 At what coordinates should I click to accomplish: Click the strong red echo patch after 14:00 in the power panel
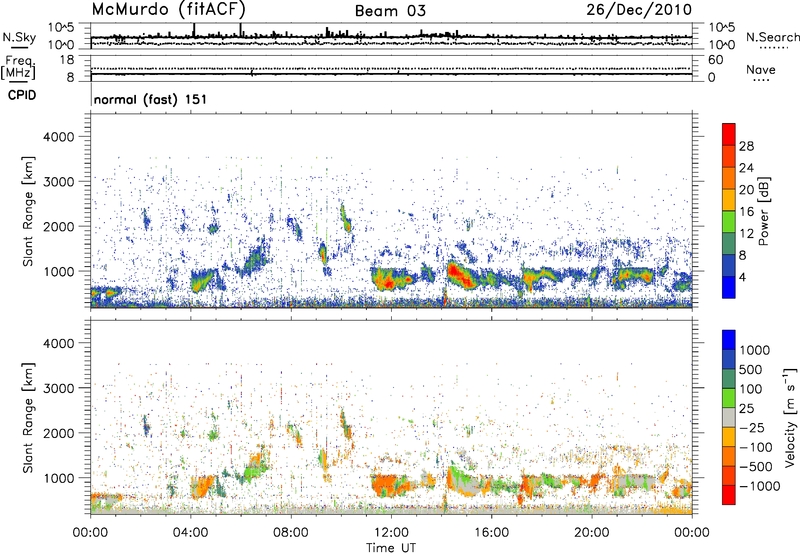462,275
